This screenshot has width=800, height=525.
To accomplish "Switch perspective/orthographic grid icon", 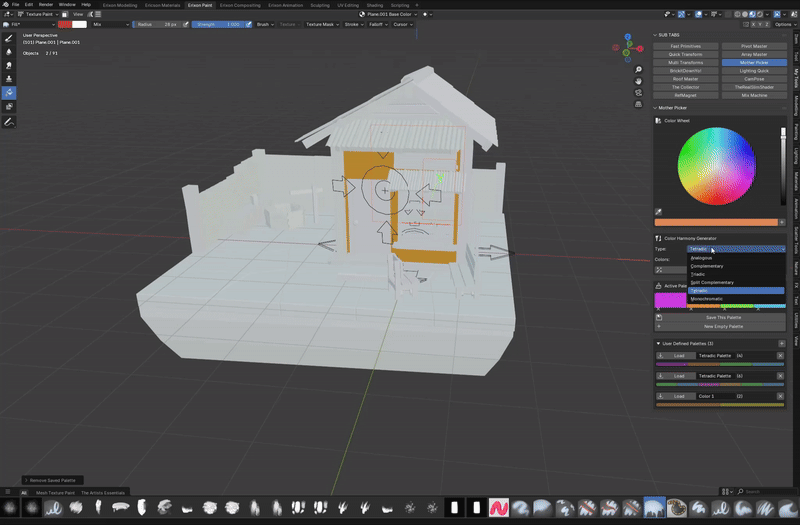I will [x=638, y=105].
